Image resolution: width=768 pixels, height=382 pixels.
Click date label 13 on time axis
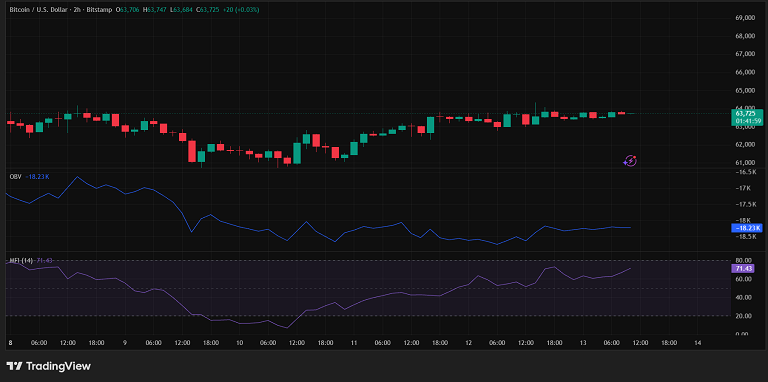pyautogui.click(x=583, y=343)
